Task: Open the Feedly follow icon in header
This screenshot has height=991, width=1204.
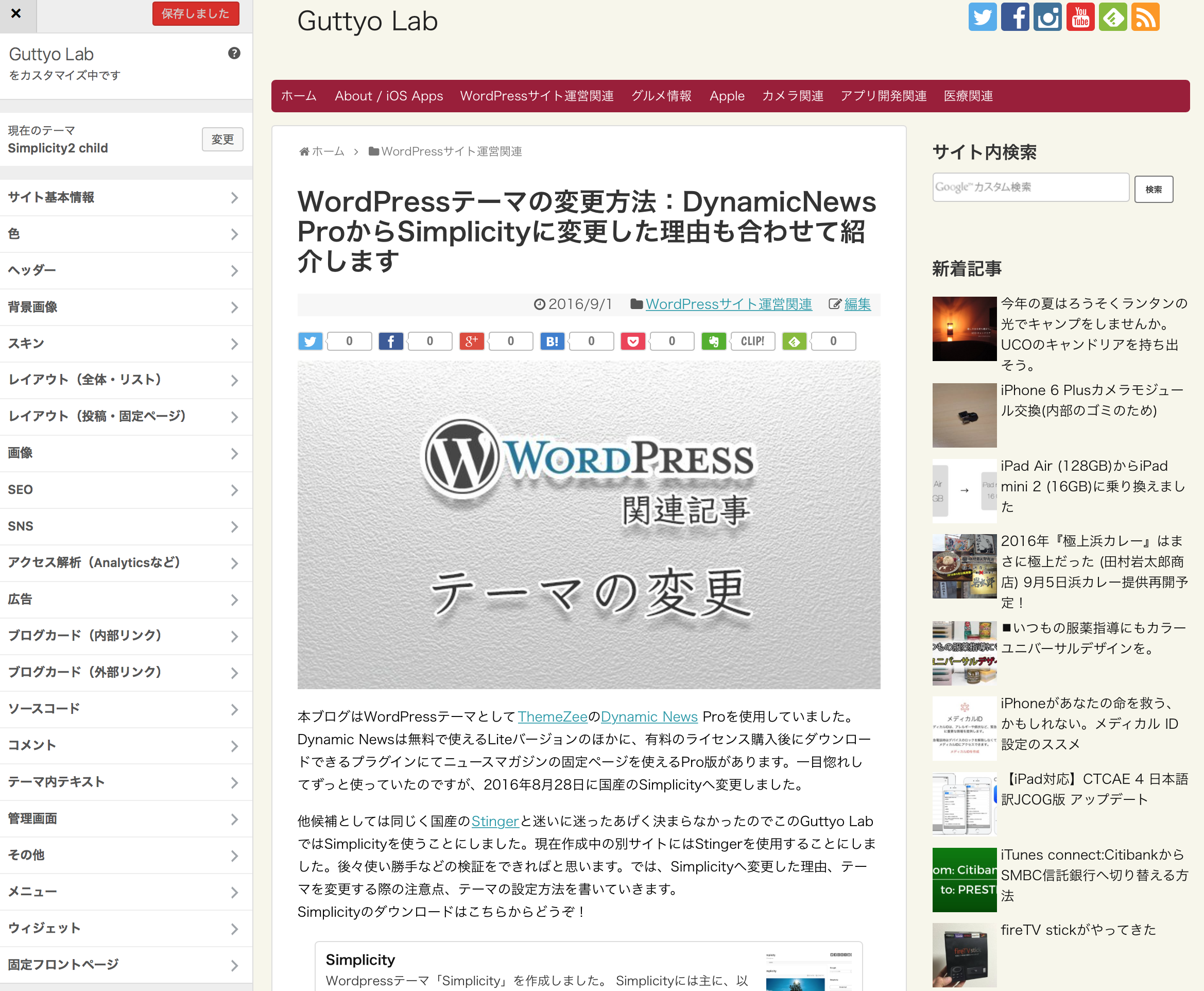Action: coord(1113,16)
